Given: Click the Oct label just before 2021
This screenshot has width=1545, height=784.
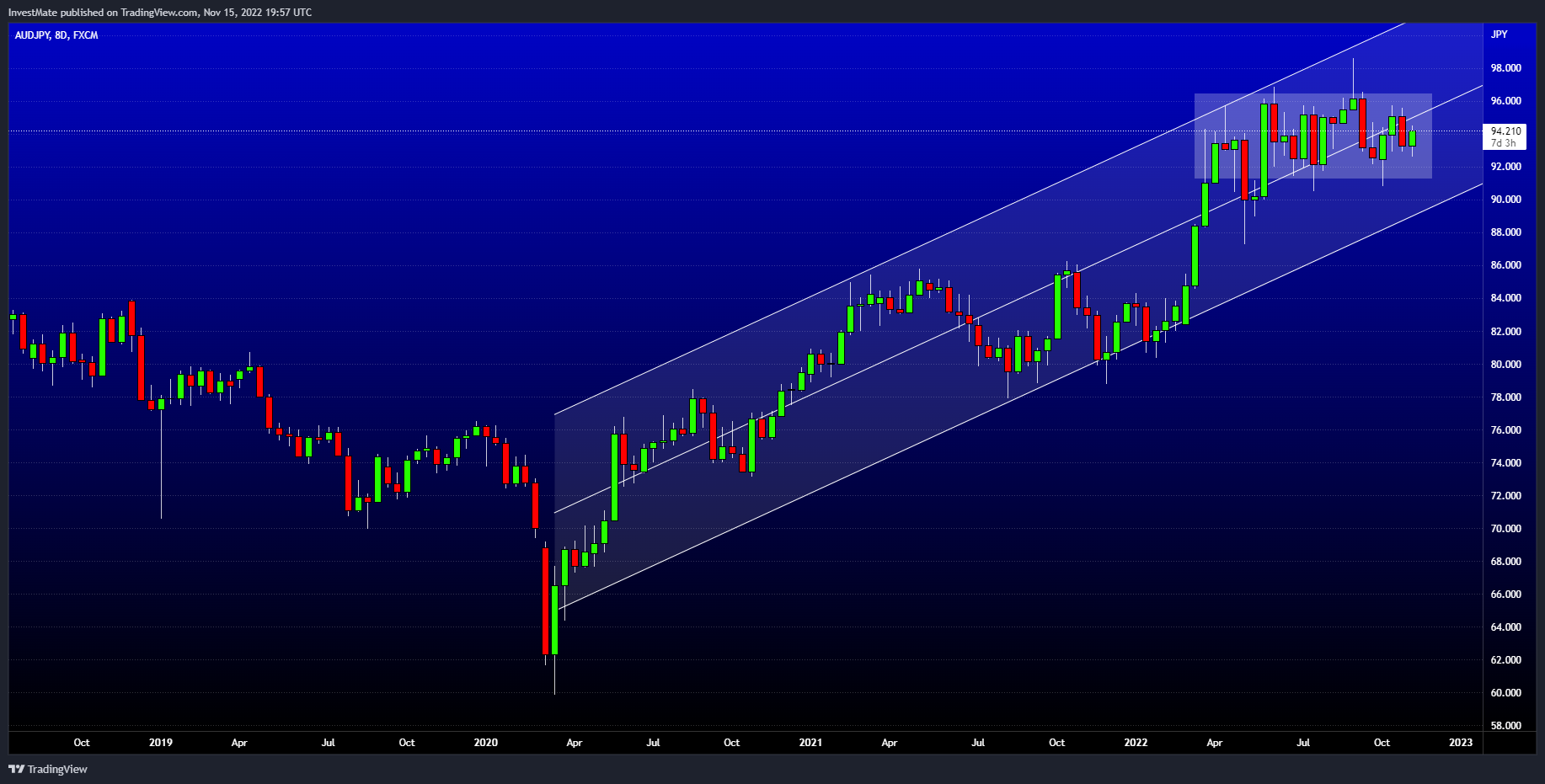Looking at the screenshot, I should [732, 743].
